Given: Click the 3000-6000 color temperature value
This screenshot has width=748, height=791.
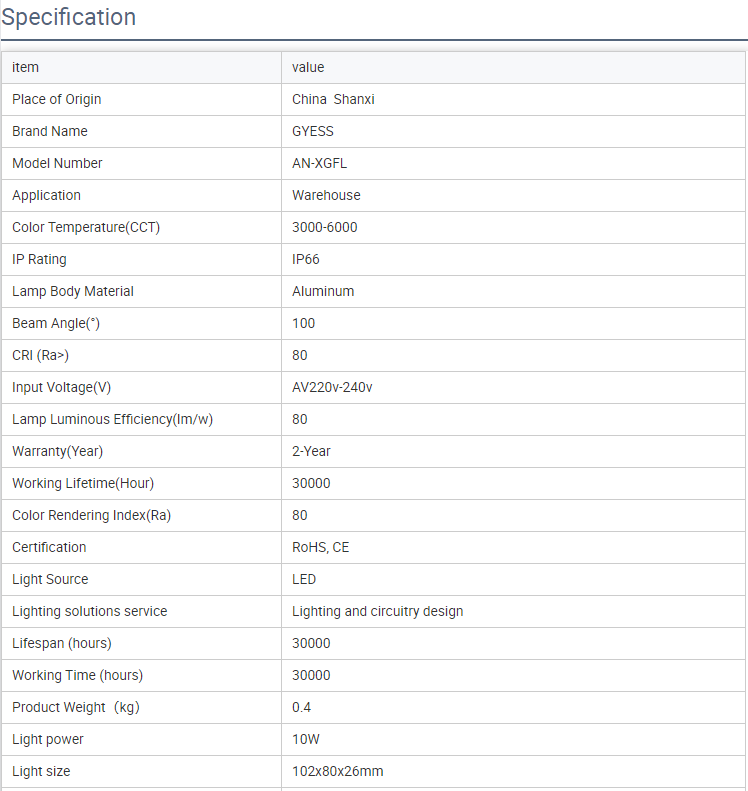Looking at the screenshot, I should point(324,227).
